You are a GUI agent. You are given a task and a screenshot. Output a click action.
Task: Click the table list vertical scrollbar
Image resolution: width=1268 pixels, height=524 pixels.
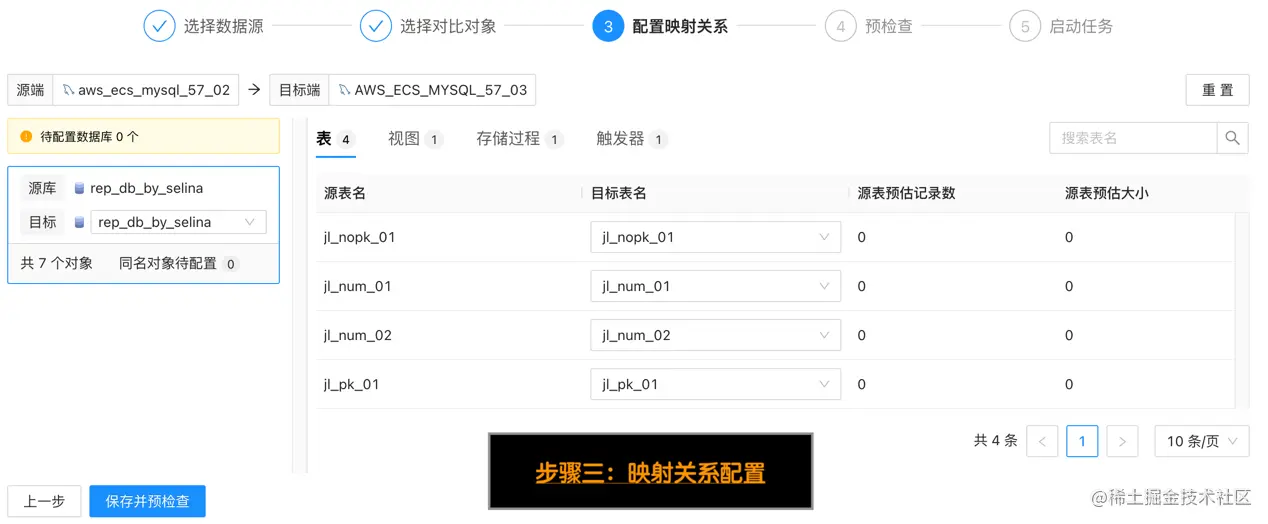click(x=1242, y=310)
